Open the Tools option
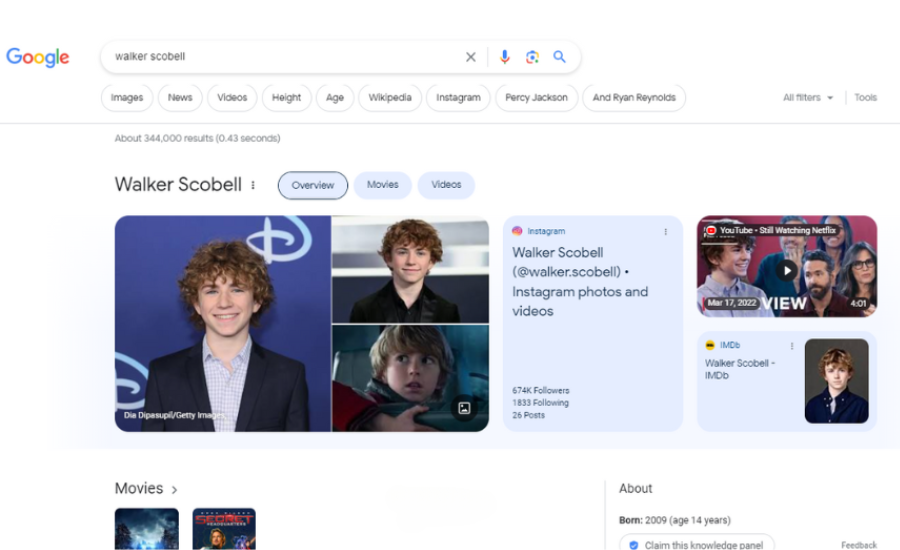The height and width of the screenshot is (550, 900). click(865, 98)
